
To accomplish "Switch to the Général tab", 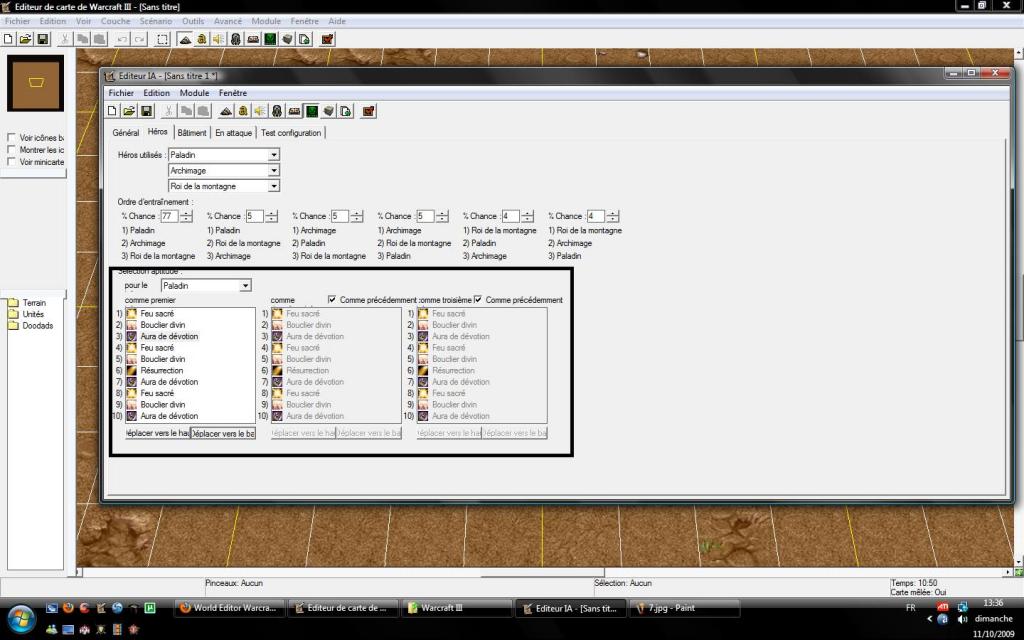I will coord(125,133).
